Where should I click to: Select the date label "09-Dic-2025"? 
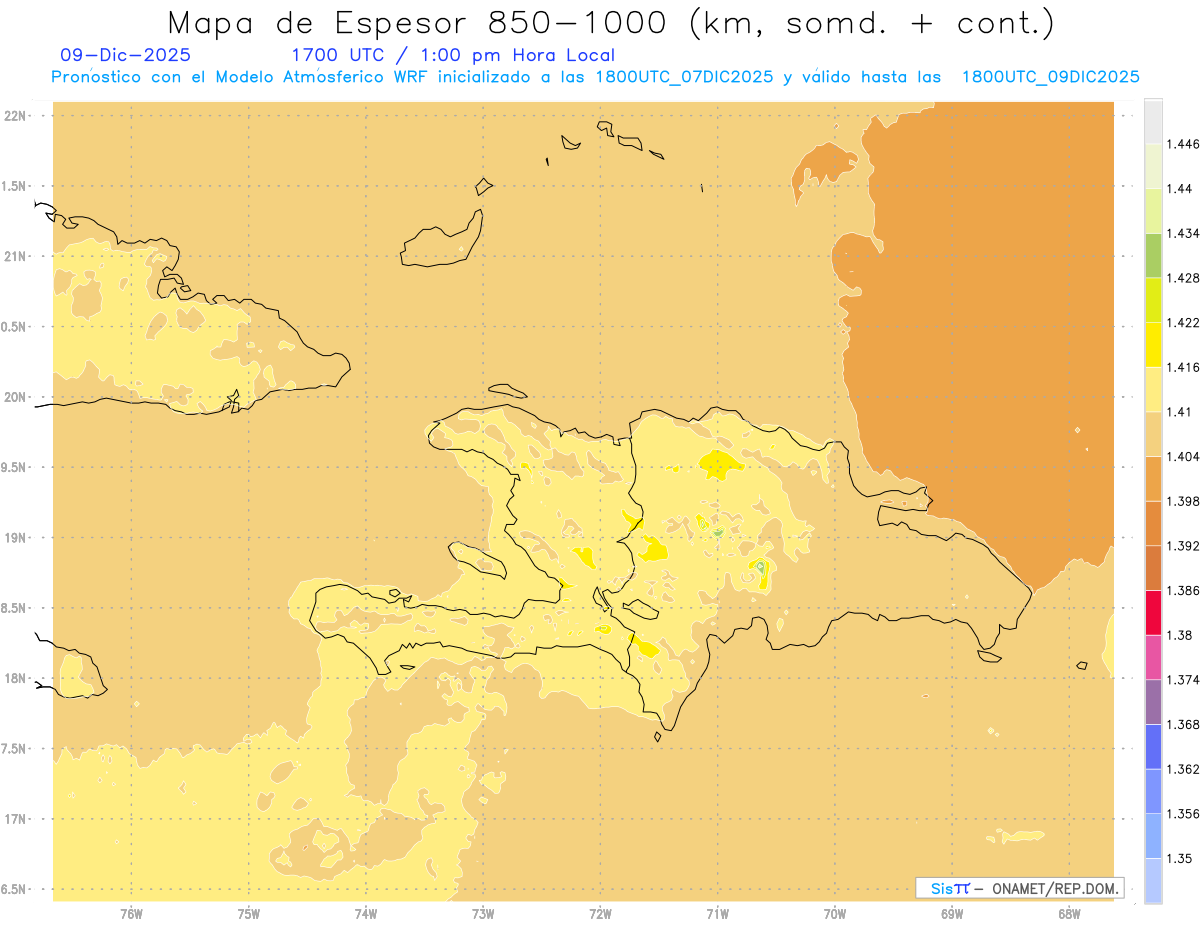click(x=125, y=55)
